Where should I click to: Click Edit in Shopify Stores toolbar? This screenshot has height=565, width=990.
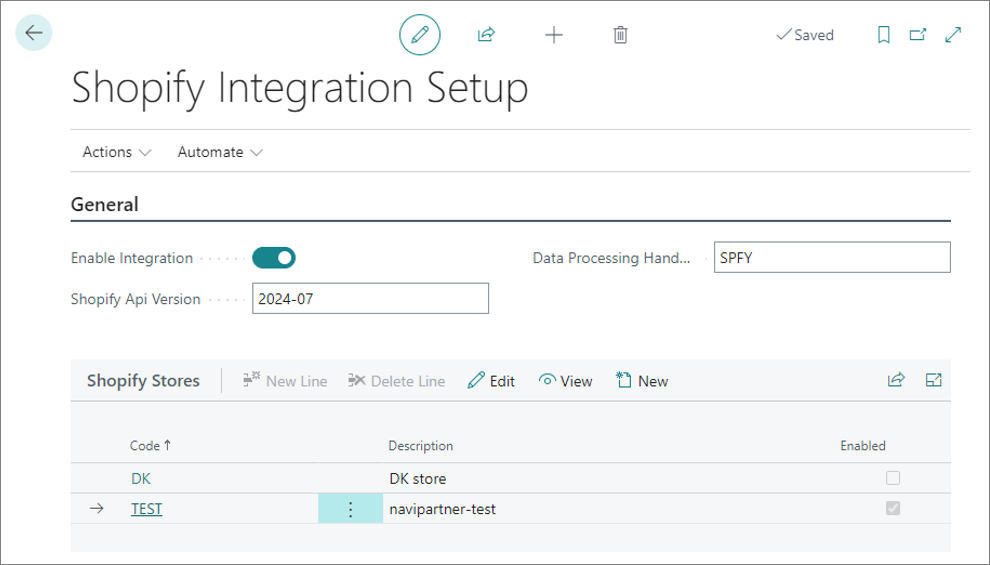pyautogui.click(x=491, y=381)
